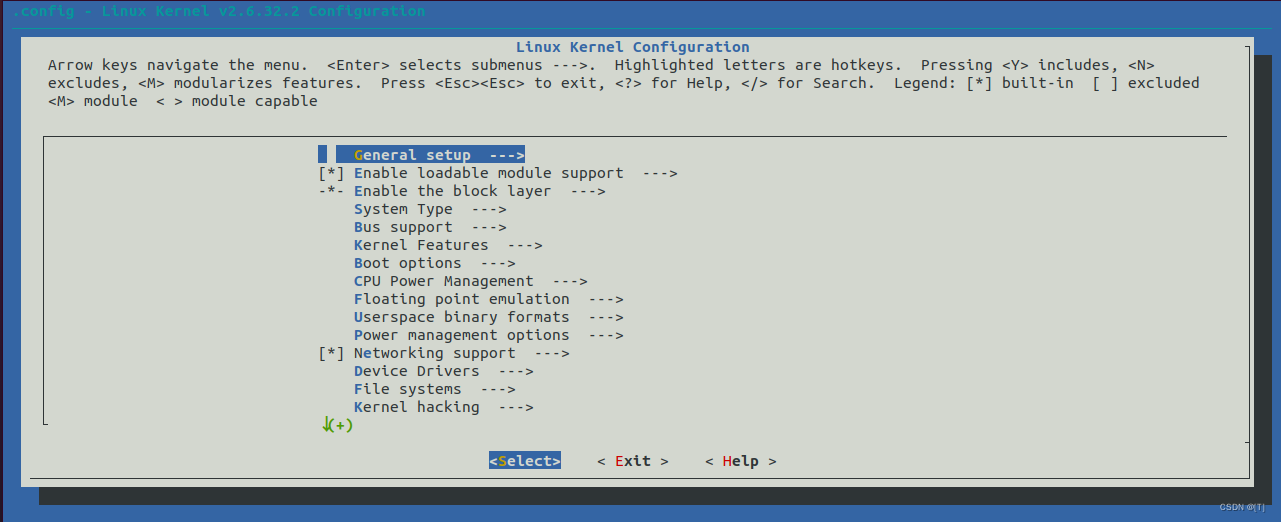Select CPU Power Management entry

(471, 281)
